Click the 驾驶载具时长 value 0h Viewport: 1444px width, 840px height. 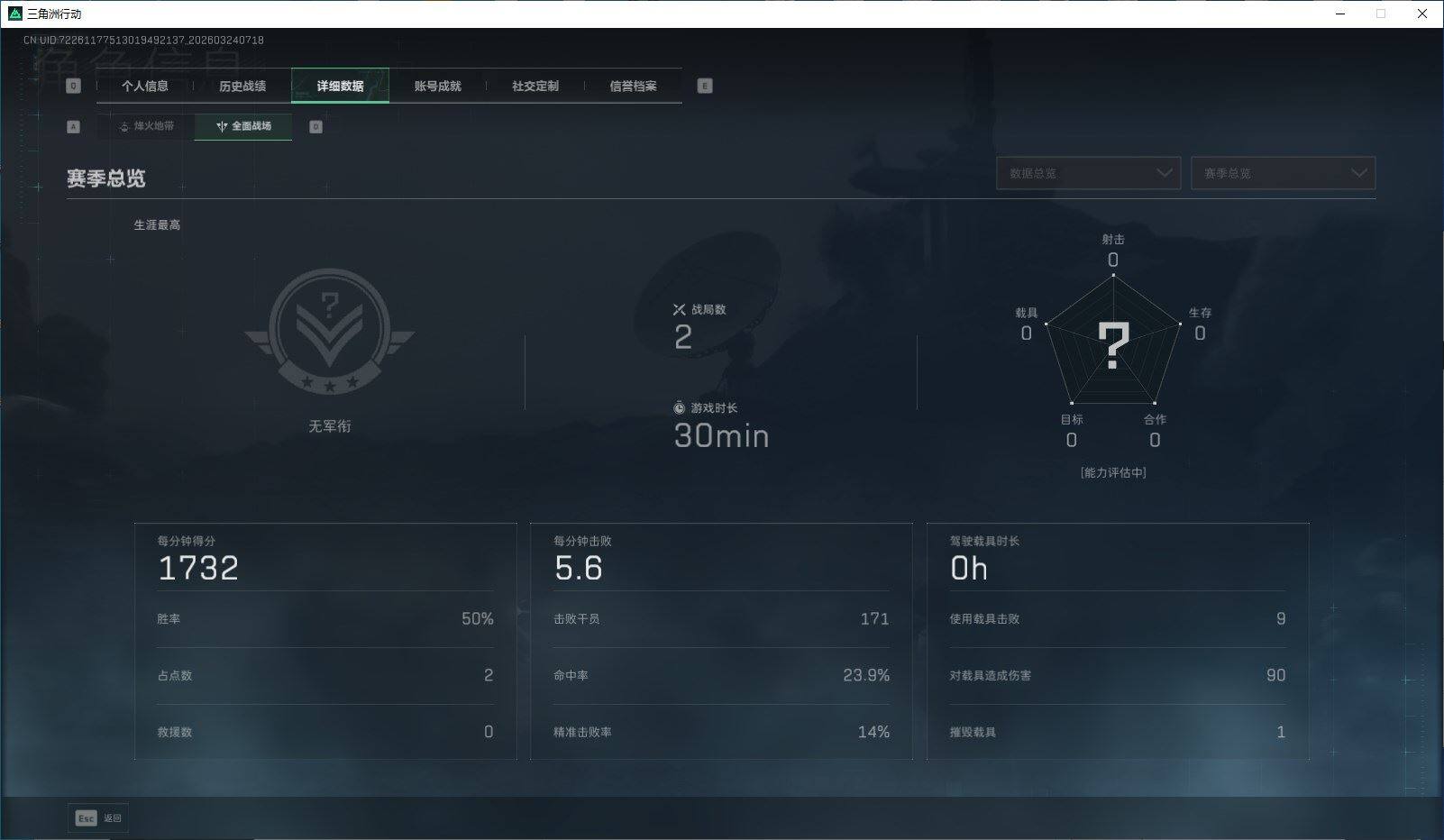[x=969, y=569]
